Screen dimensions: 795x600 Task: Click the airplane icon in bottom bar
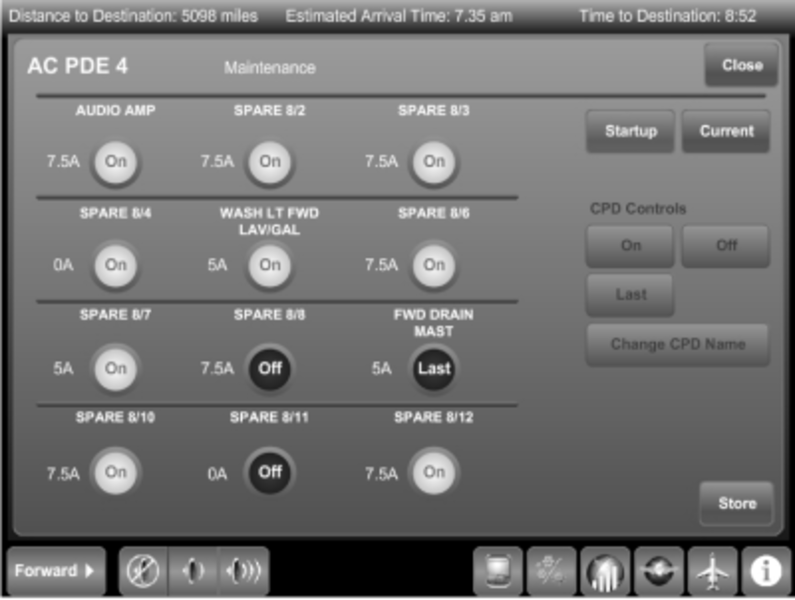(712, 572)
